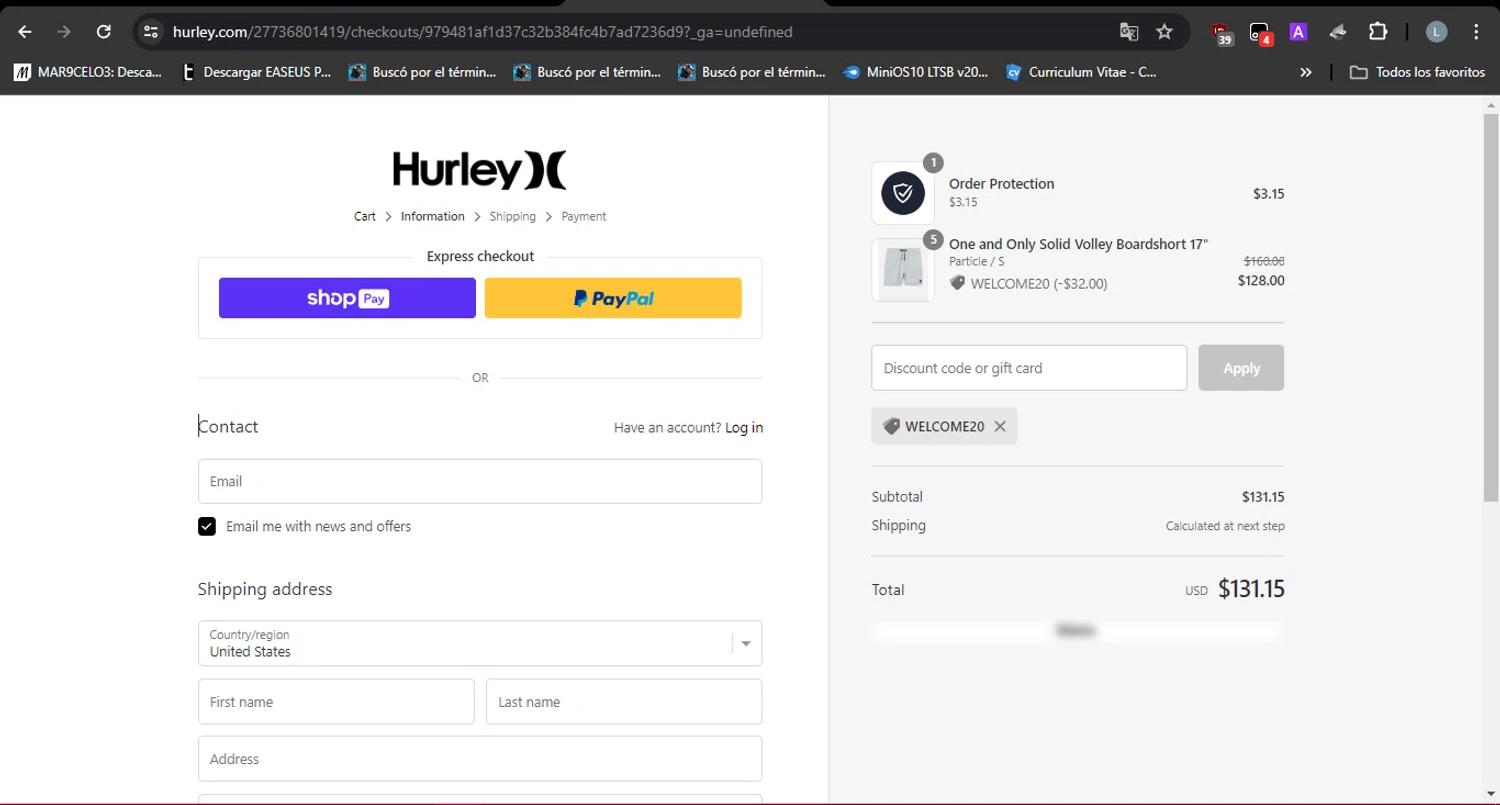Bookmark this page with the star icon
The image size is (1500, 805).
click(1164, 32)
